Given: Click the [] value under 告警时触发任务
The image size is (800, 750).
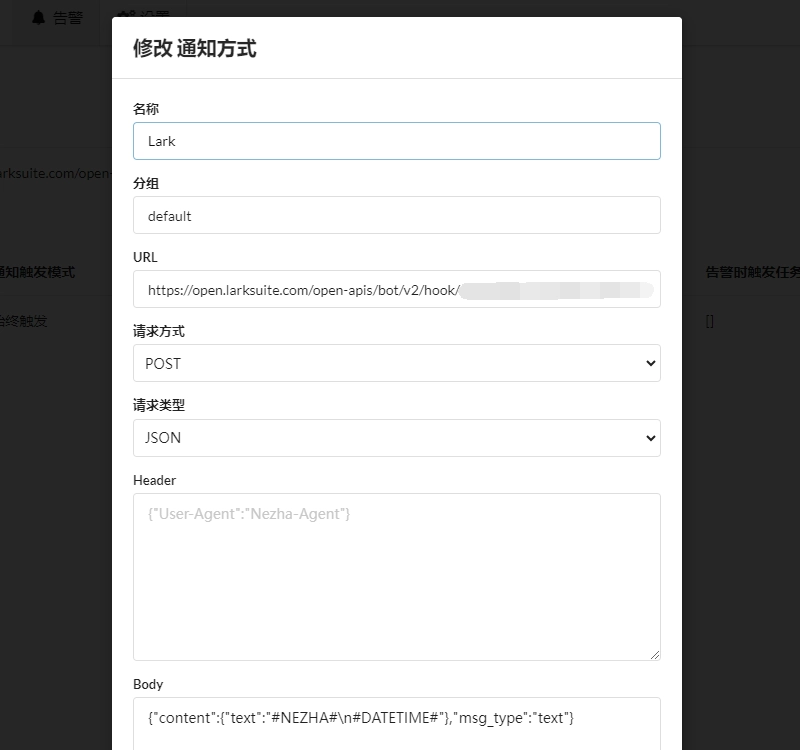Looking at the screenshot, I should pyautogui.click(x=709, y=321).
